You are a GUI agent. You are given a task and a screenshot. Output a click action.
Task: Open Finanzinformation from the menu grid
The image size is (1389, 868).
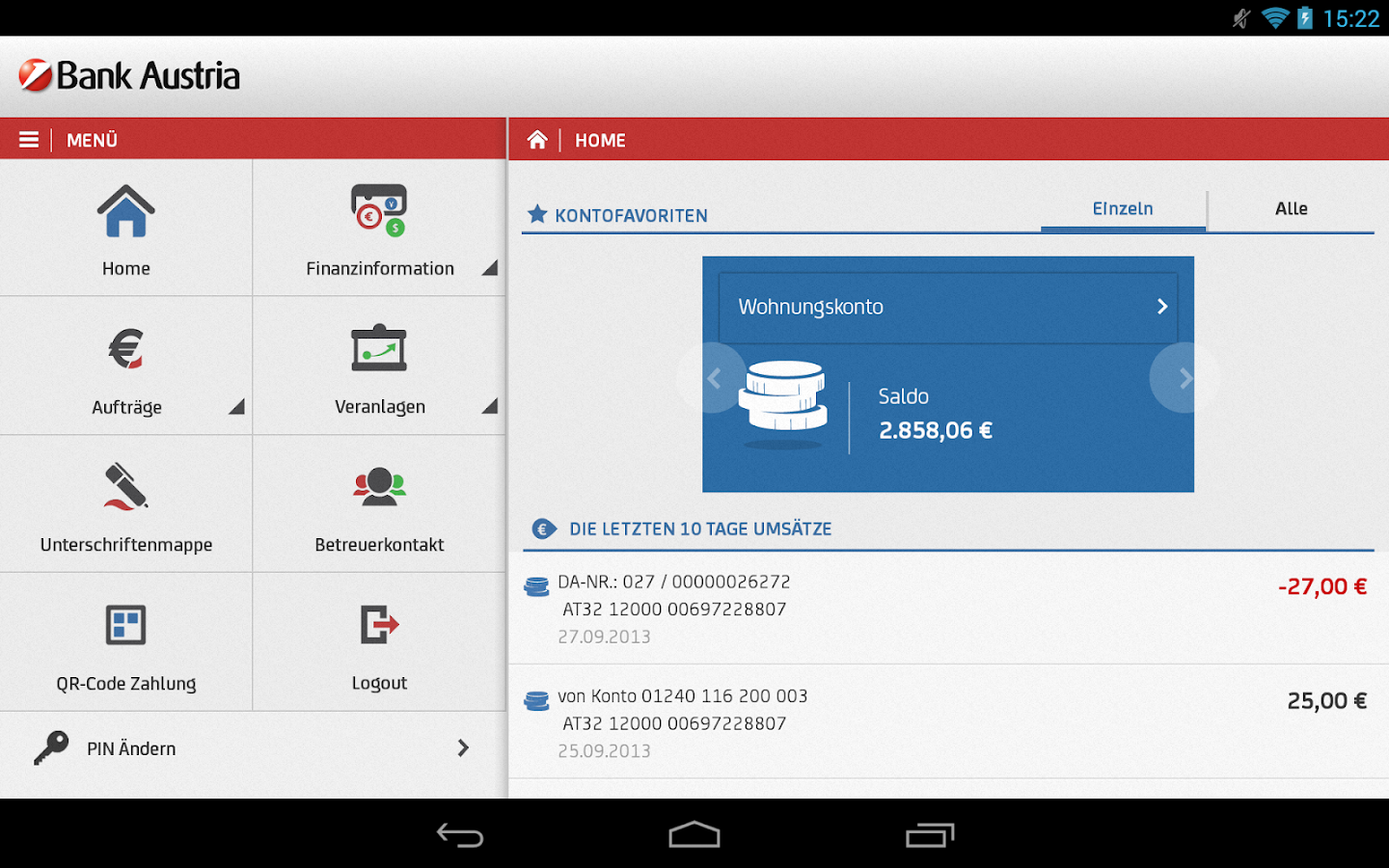tap(379, 210)
